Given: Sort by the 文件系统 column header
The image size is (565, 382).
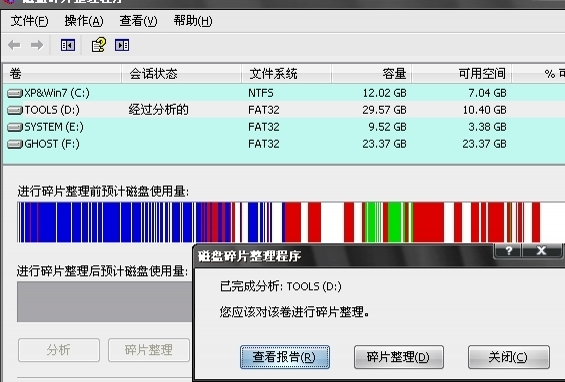Looking at the screenshot, I should (x=286, y=74).
